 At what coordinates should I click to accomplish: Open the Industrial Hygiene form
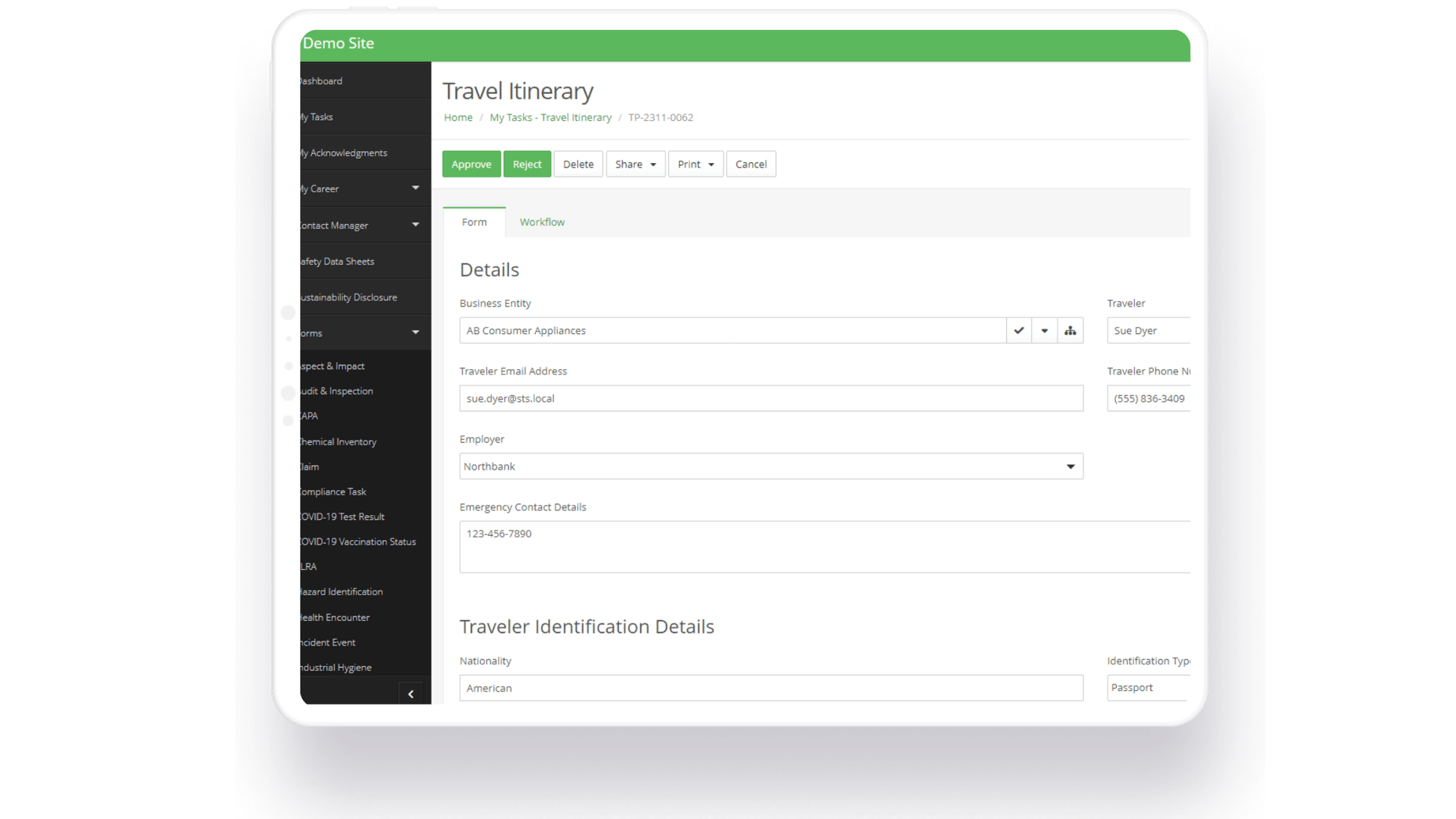pos(336,668)
